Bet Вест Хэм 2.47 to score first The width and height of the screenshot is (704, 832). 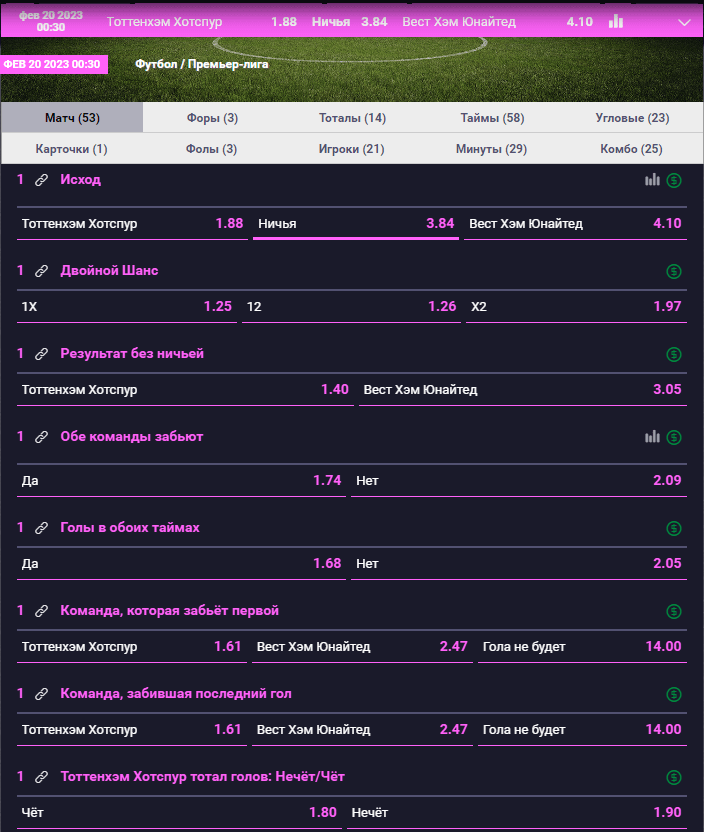[362, 646]
